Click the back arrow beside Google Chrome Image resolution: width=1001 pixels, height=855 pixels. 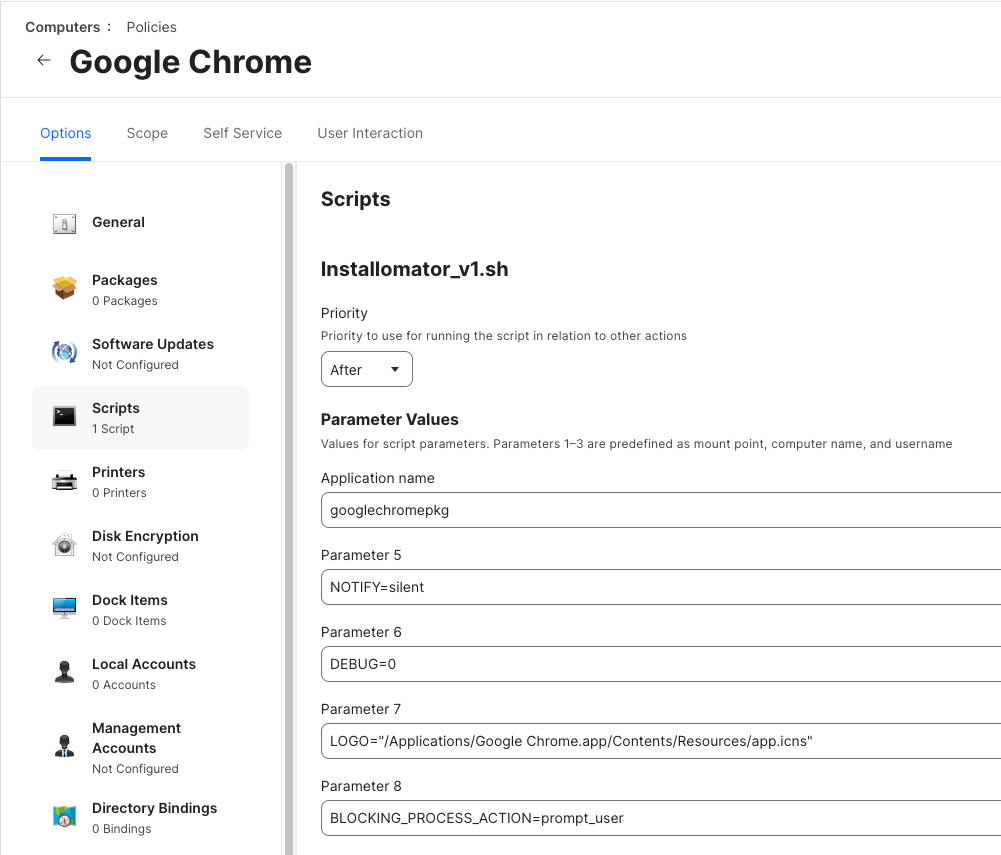[43, 60]
